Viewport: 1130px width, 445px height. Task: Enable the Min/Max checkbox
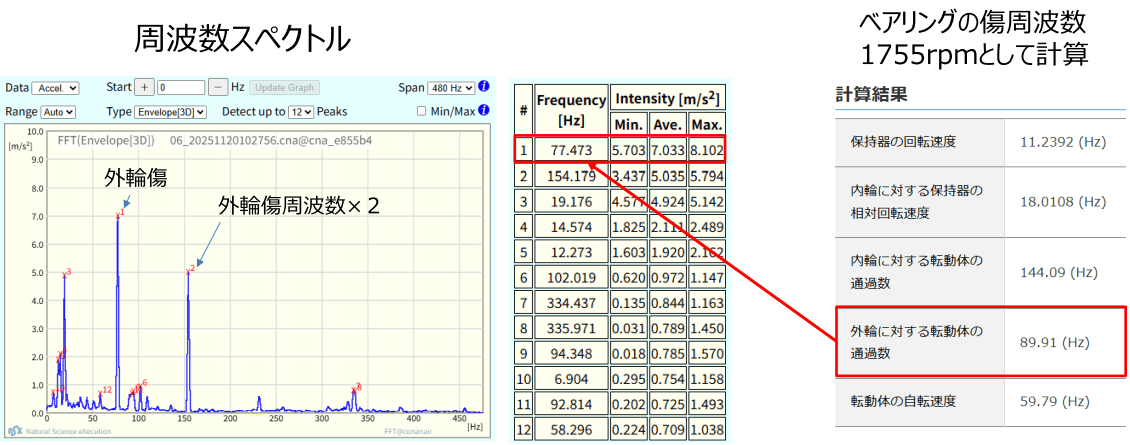pos(421,111)
